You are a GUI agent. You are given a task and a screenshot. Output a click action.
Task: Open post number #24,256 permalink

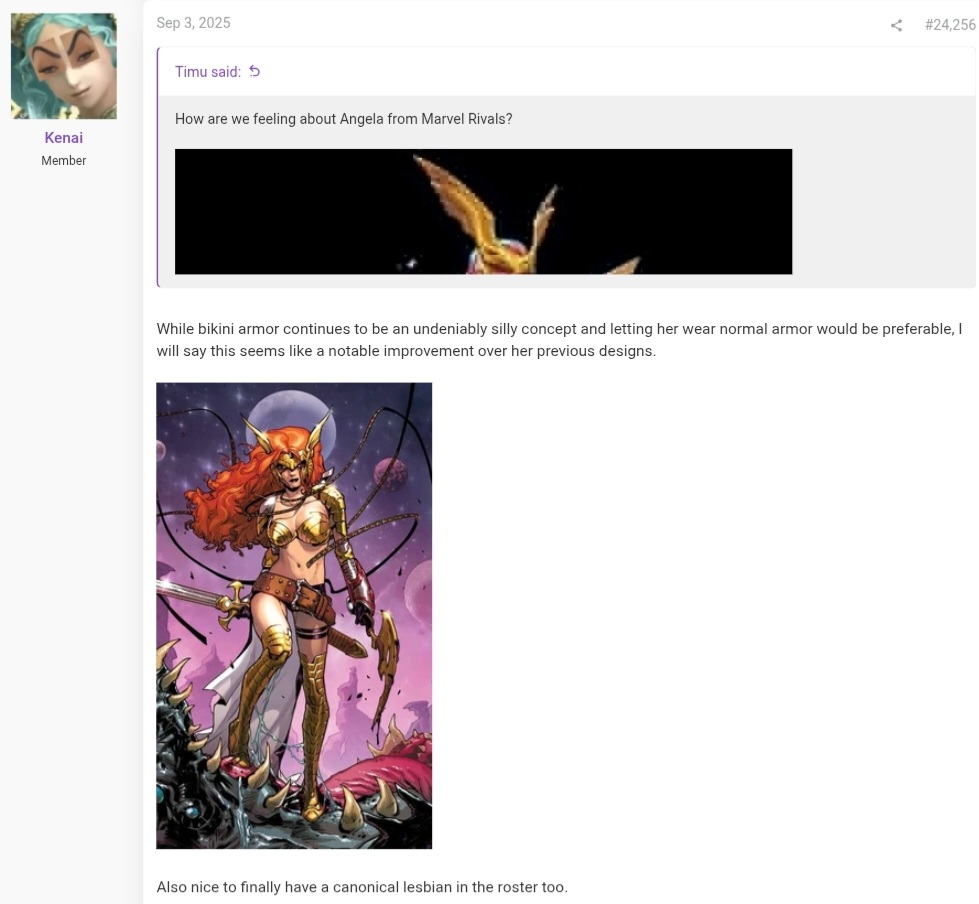point(950,24)
